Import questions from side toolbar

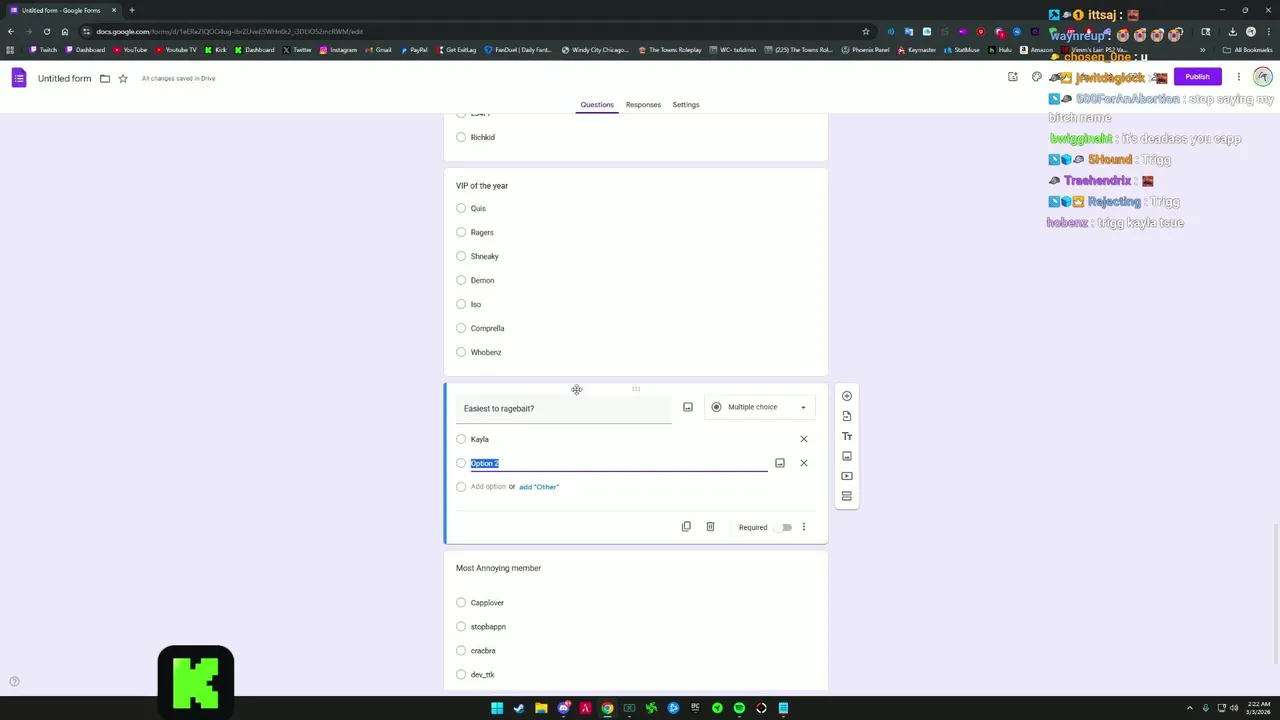coord(847,416)
